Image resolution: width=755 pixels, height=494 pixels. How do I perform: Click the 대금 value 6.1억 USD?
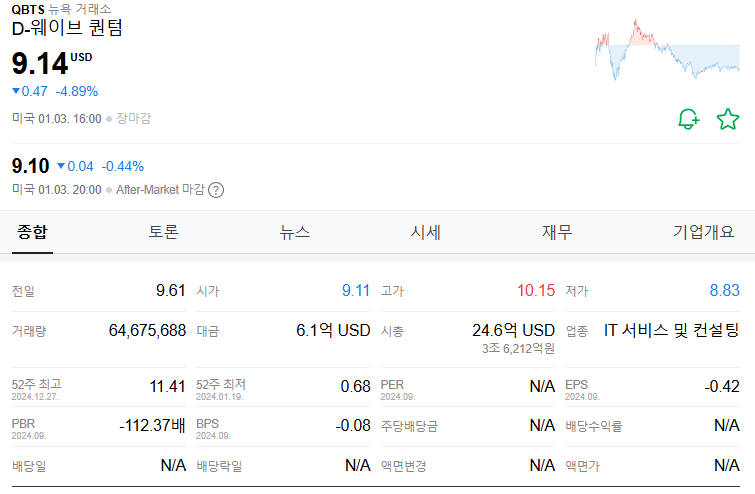point(333,330)
